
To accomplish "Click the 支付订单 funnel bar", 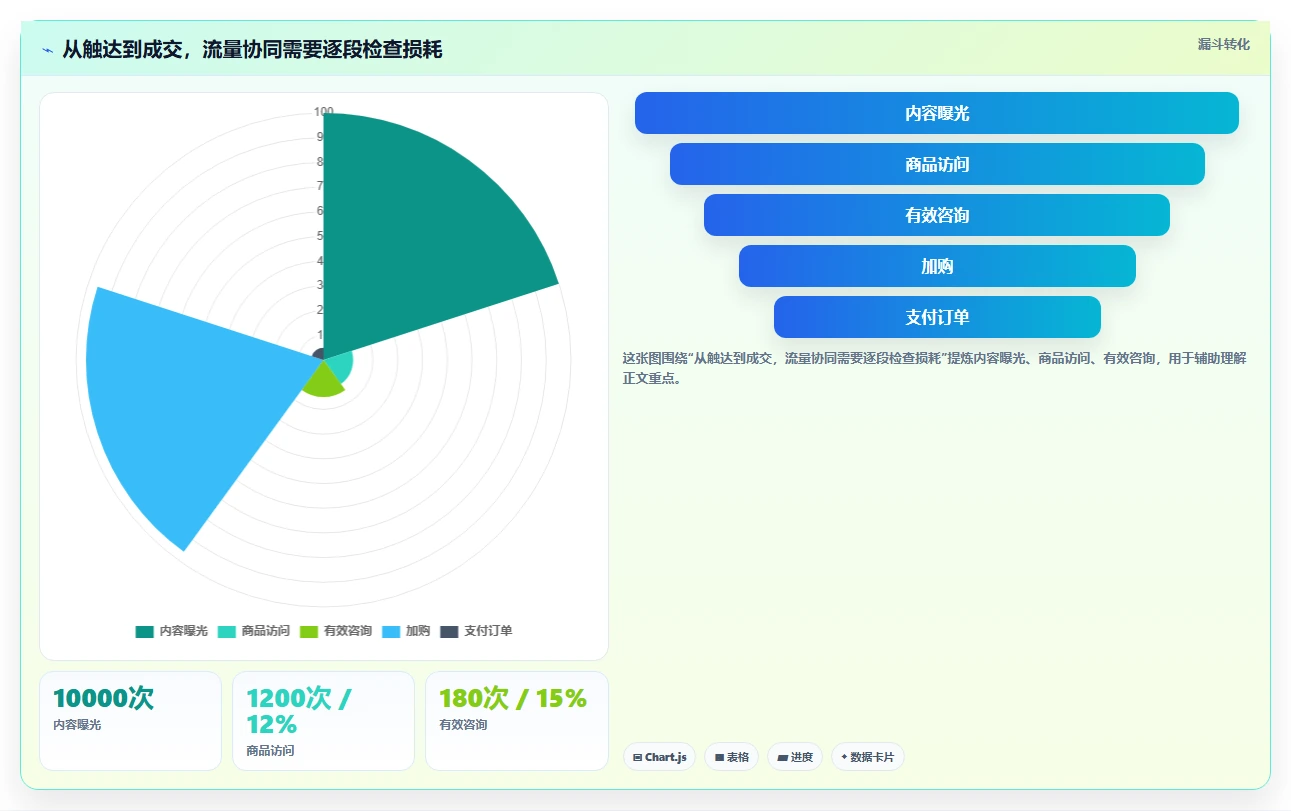I will coord(937,317).
